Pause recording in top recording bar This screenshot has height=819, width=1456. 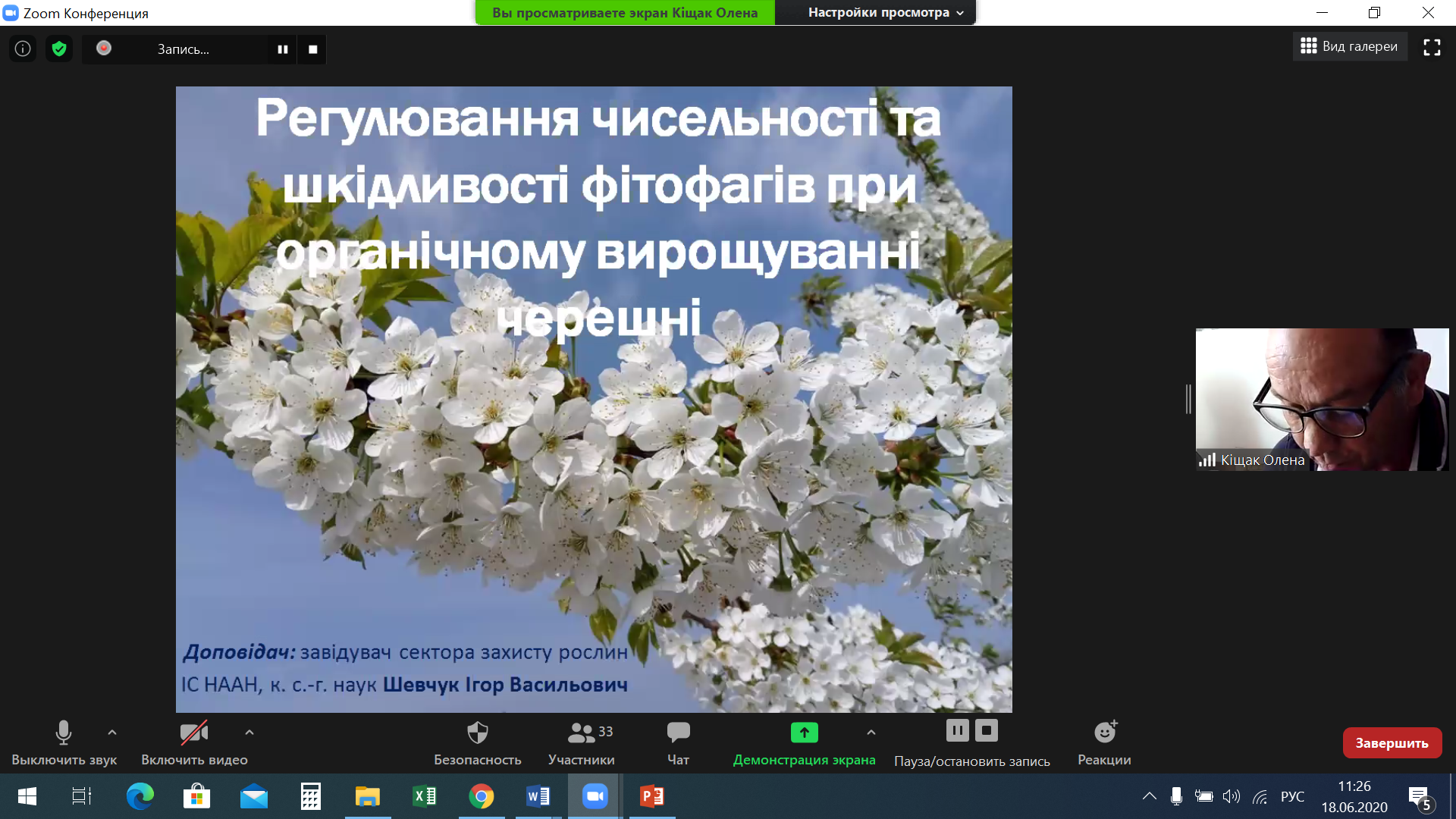282,49
